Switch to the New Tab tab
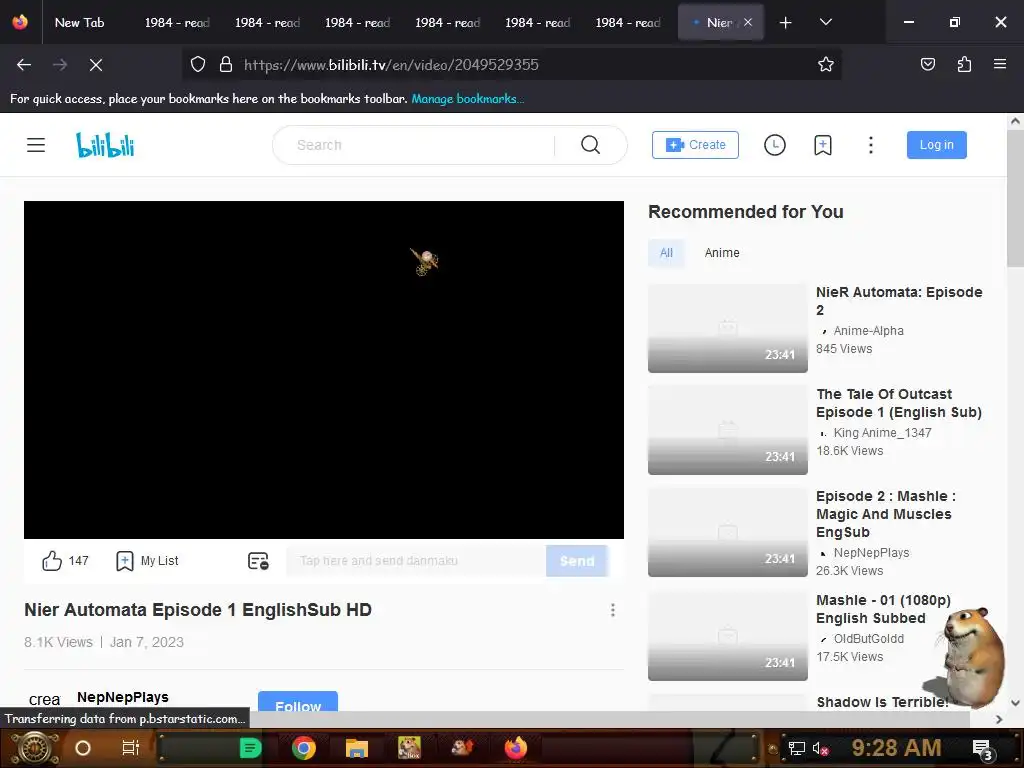Screen dimensions: 1024x768 coord(79,22)
